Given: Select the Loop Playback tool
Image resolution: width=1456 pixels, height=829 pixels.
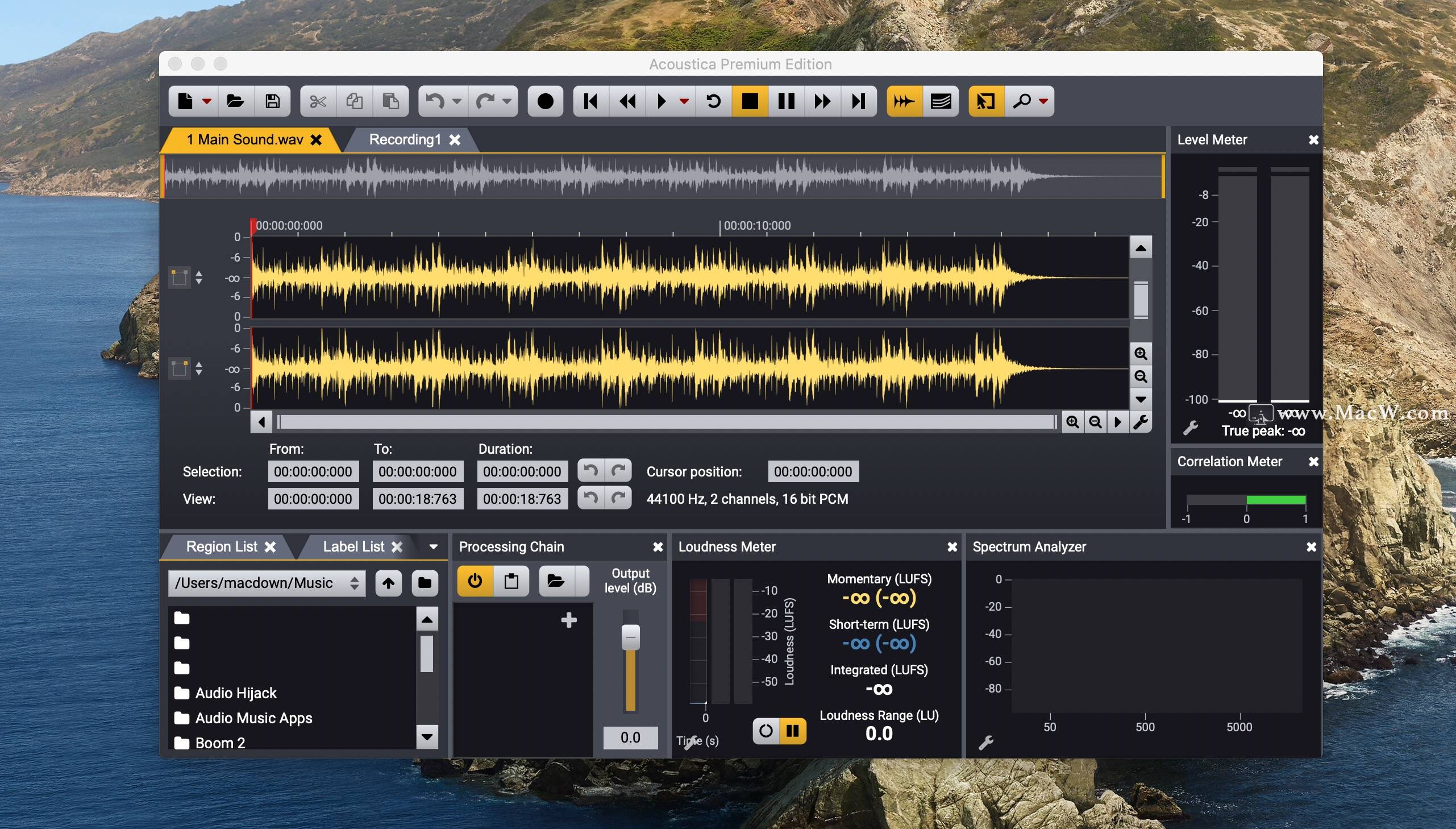Looking at the screenshot, I should [x=713, y=100].
